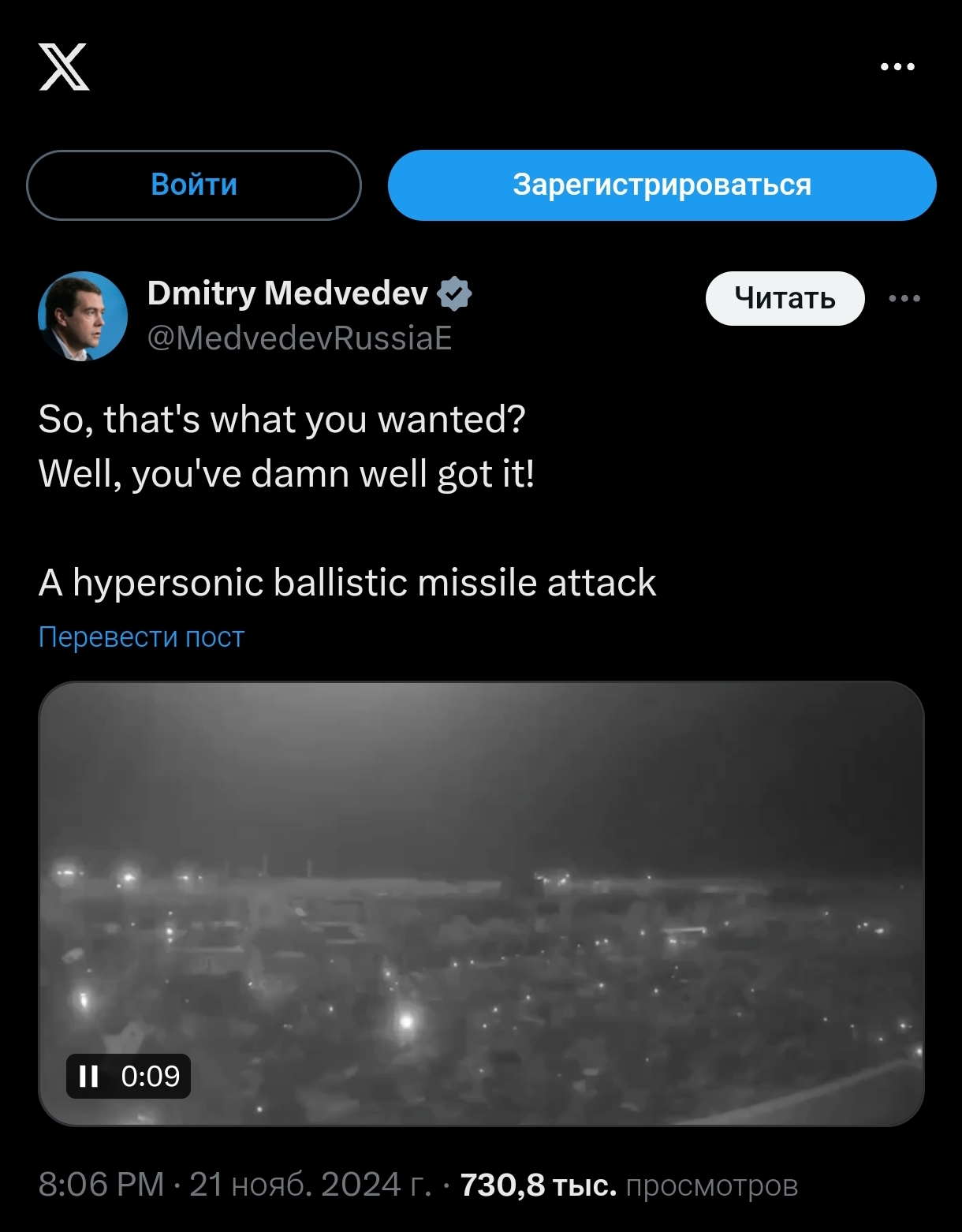Click the X logo
962x1232 pixels.
click(x=64, y=67)
